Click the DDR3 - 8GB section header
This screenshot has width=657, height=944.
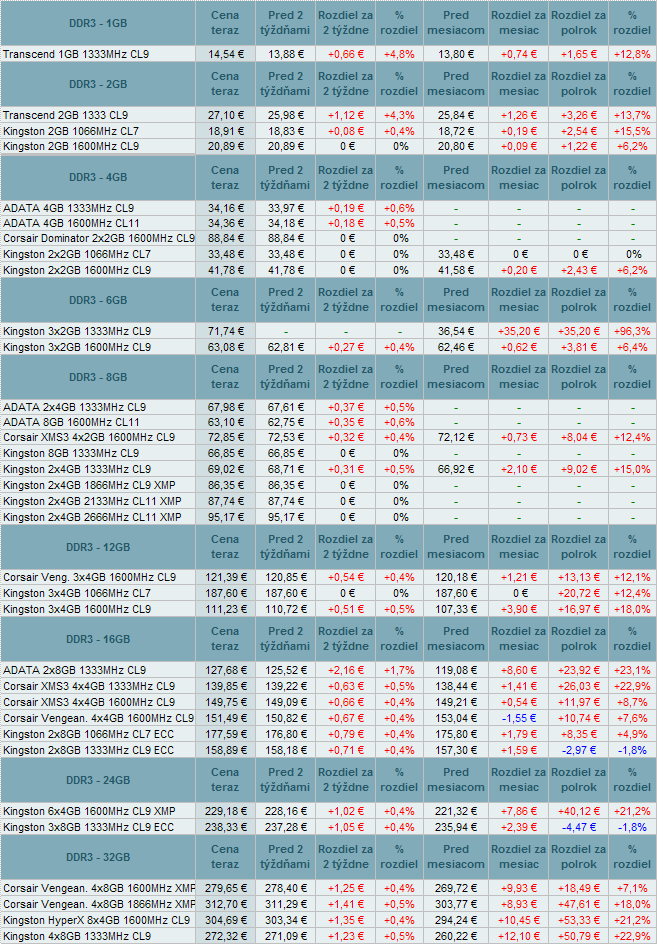click(x=98, y=377)
